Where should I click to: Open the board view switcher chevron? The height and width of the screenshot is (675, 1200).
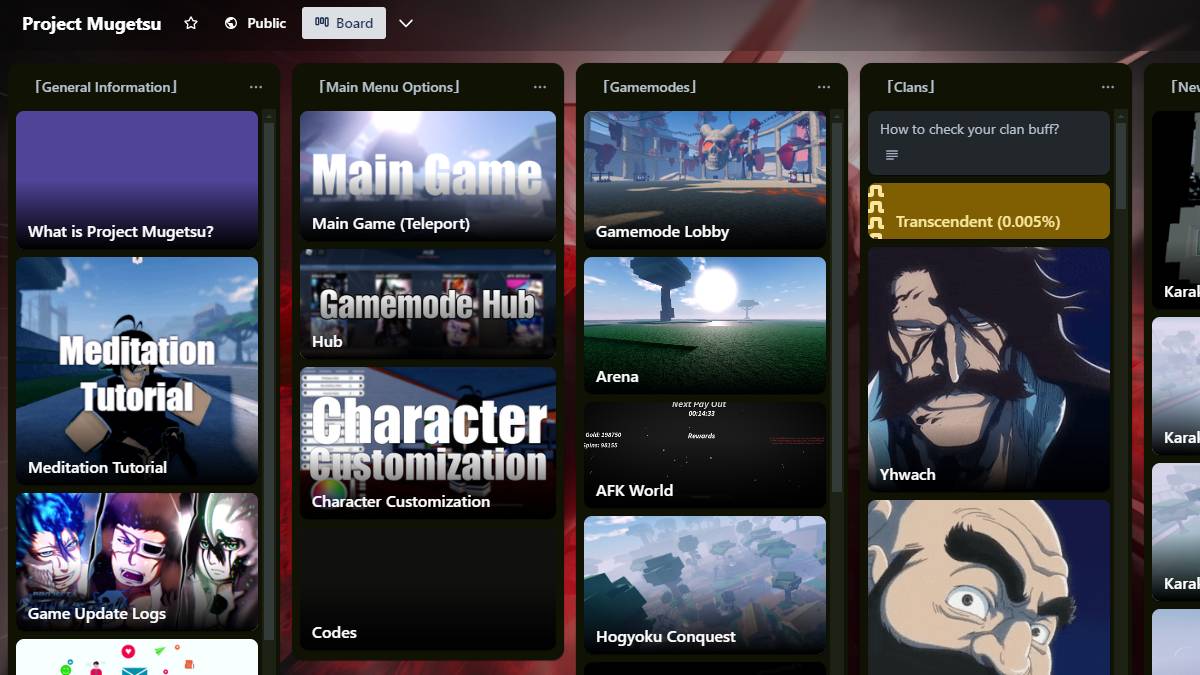coord(406,23)
